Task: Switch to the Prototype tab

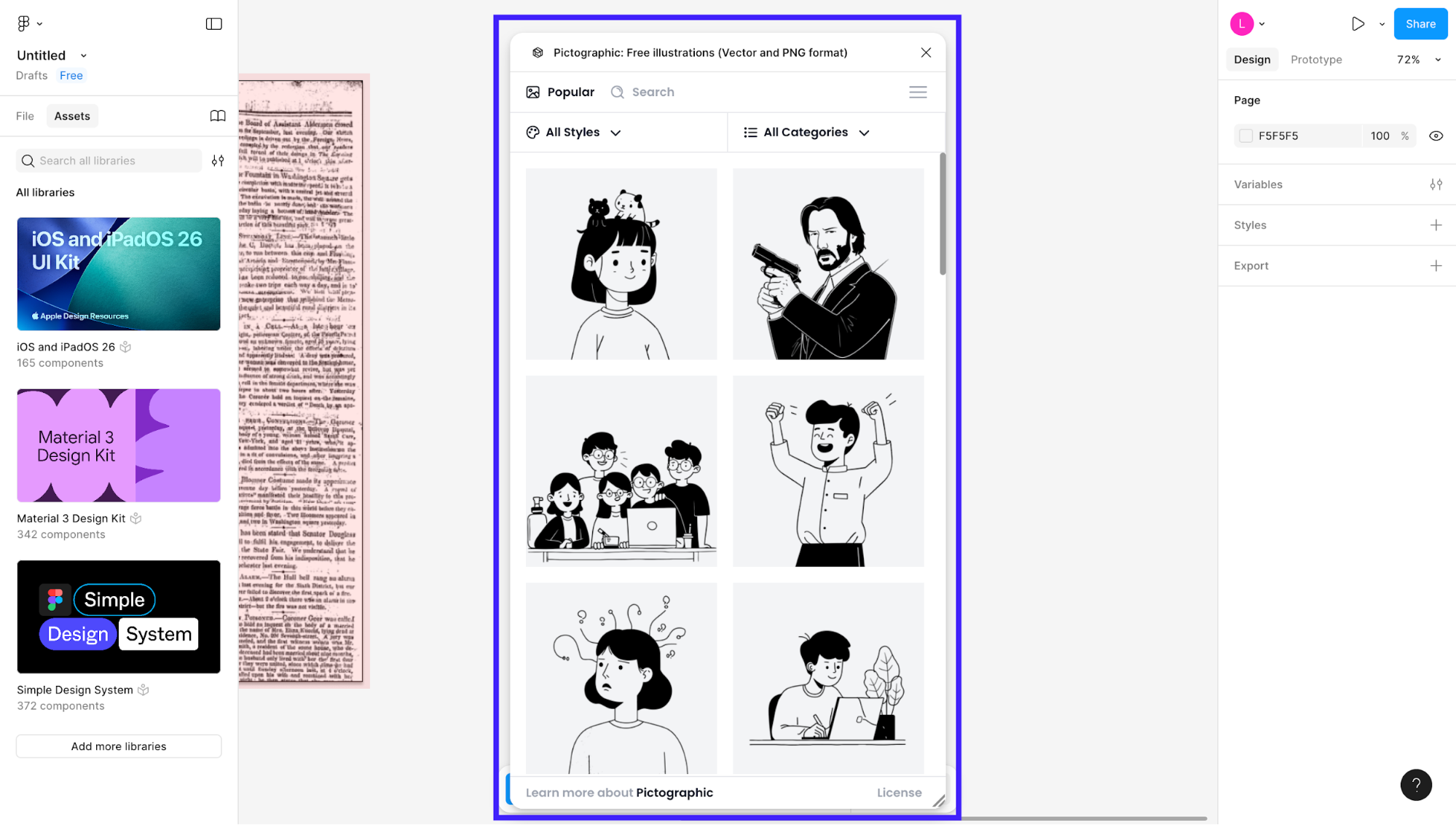Action: [x=1315, y=60]
